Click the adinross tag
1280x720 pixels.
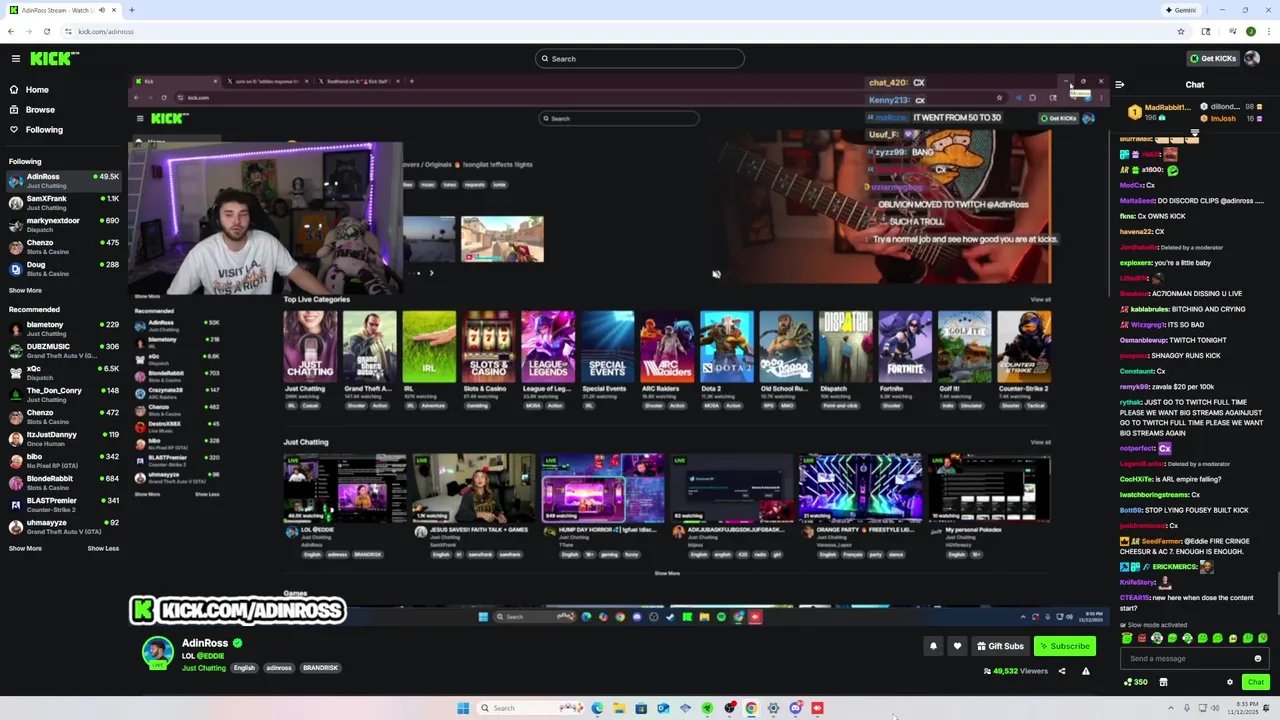tap(278, 668)
